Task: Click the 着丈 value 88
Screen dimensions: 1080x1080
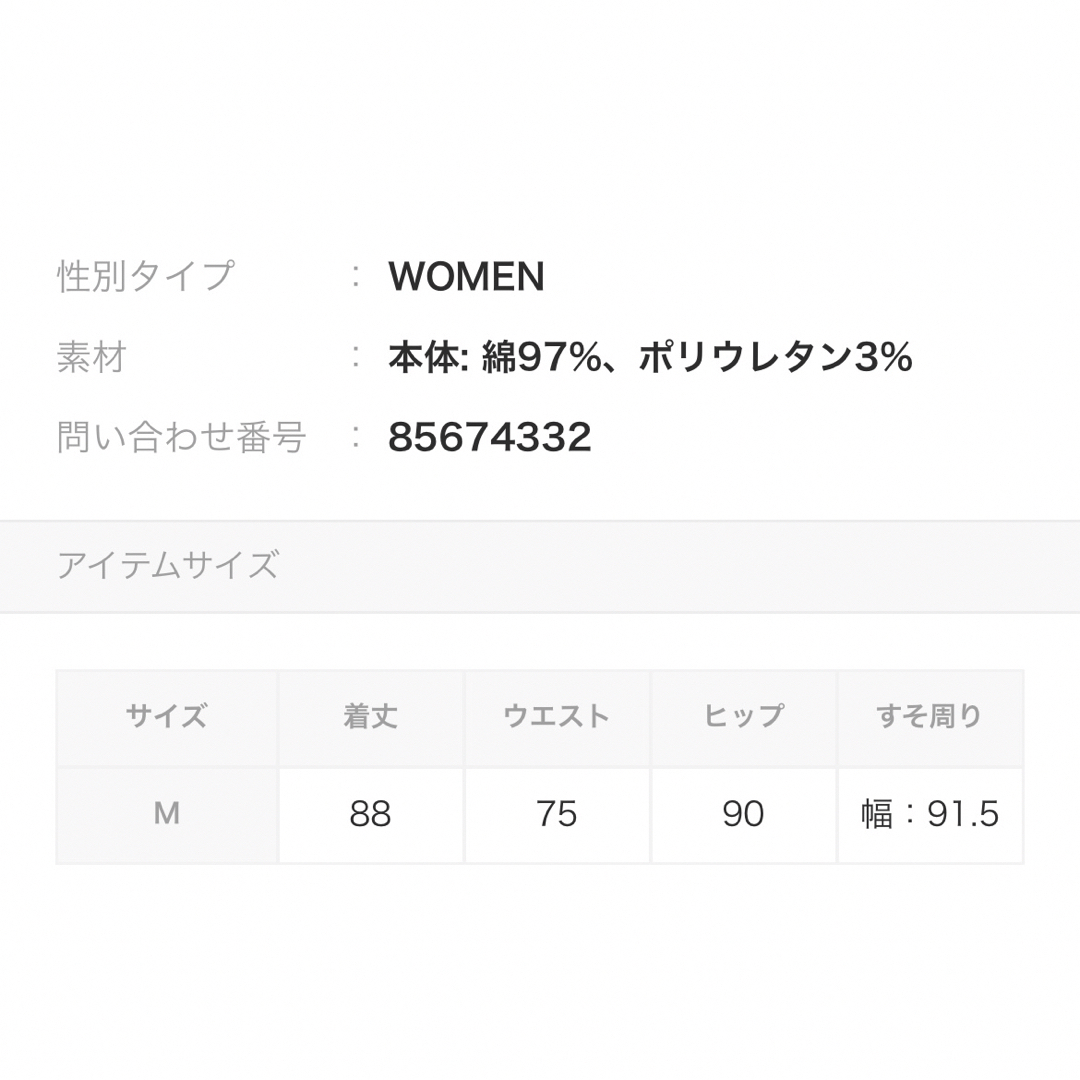Action: [371, 814]
